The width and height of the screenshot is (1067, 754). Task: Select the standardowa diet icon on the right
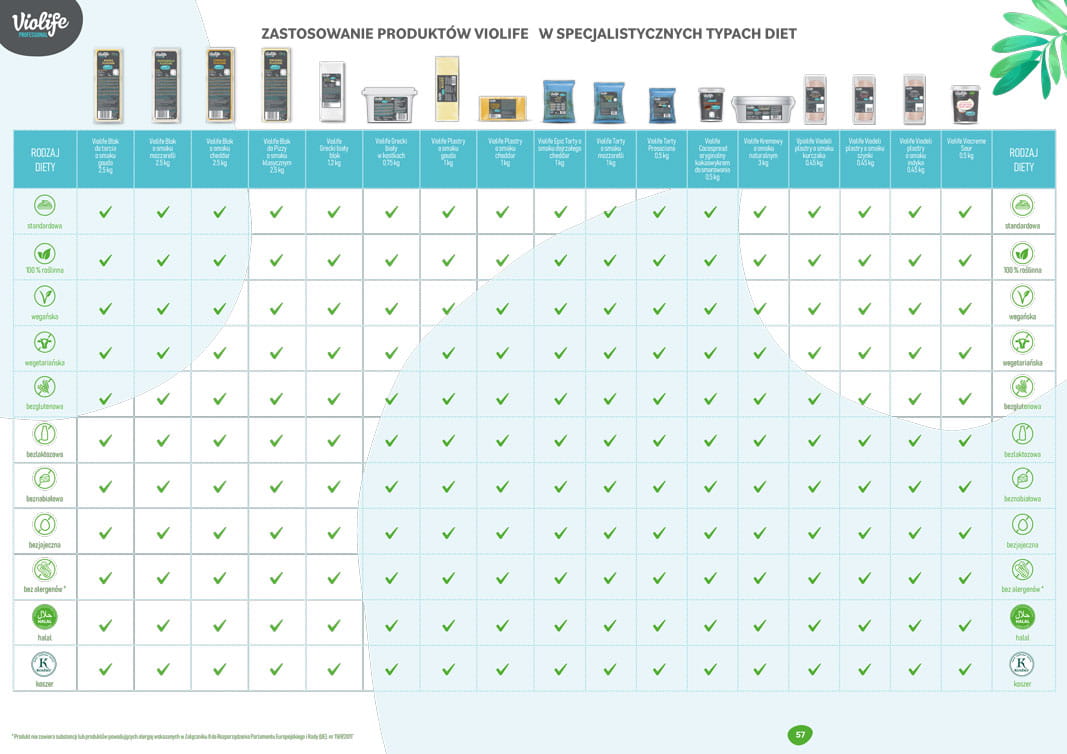[1022, 205]
